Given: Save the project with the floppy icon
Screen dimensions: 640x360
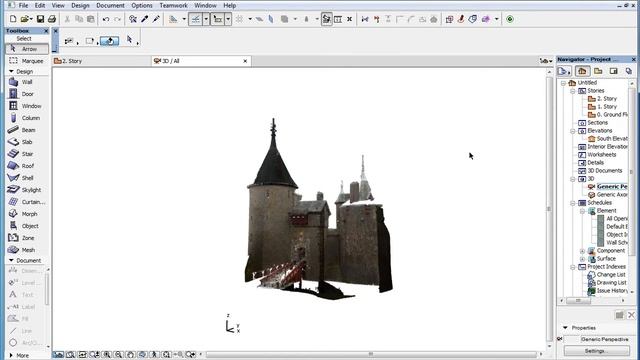Looking at the screenshot, I should click(40, 19).
